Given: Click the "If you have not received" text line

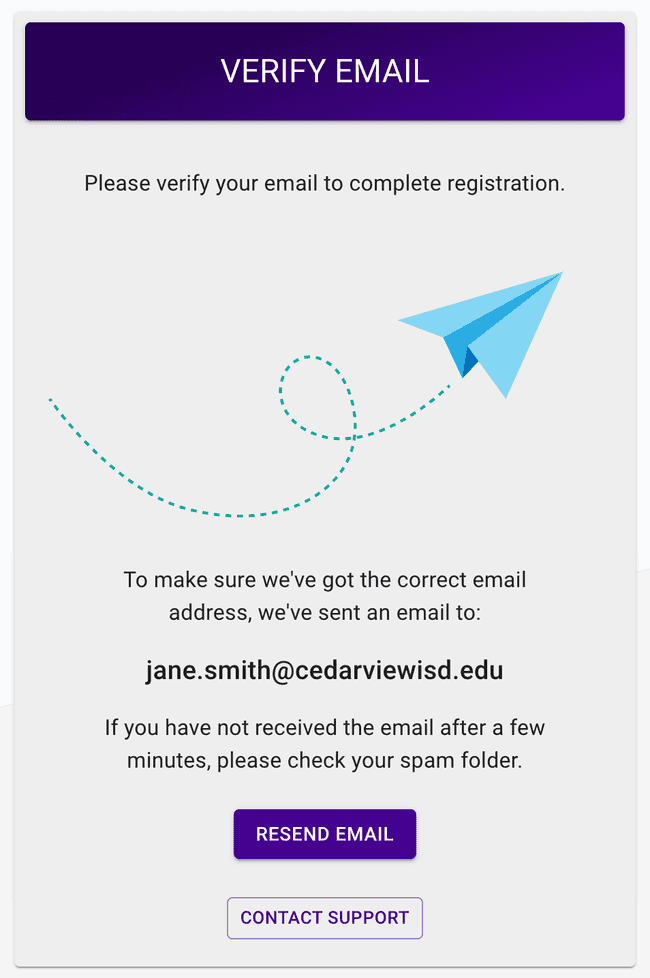Looking at the screenshot, I should [x=325, y=727].
